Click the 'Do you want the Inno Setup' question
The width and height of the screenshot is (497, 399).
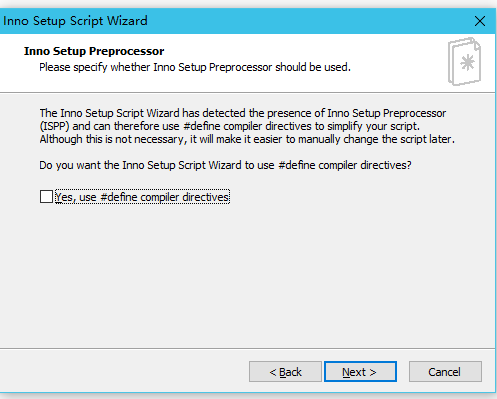click(x=225, y=165)
